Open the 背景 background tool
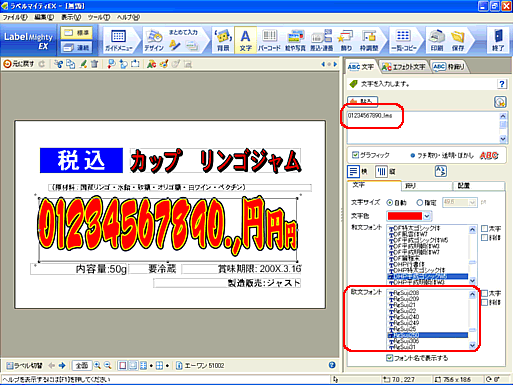 coord(223,40)
